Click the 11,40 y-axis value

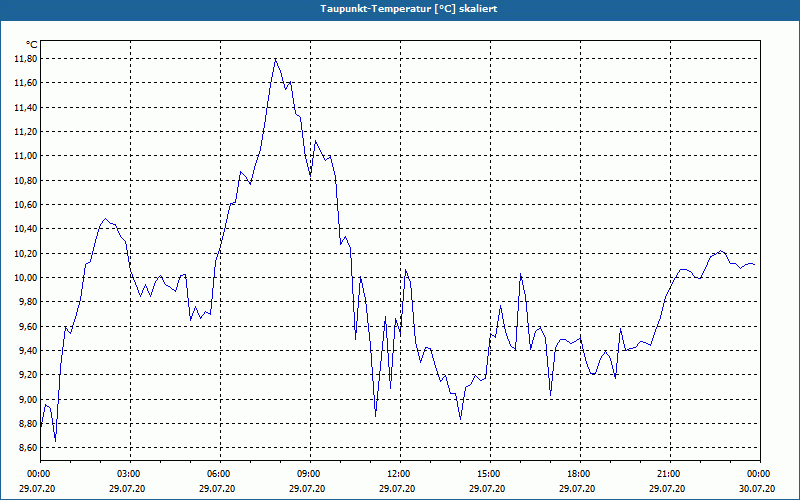click(27, 107)
